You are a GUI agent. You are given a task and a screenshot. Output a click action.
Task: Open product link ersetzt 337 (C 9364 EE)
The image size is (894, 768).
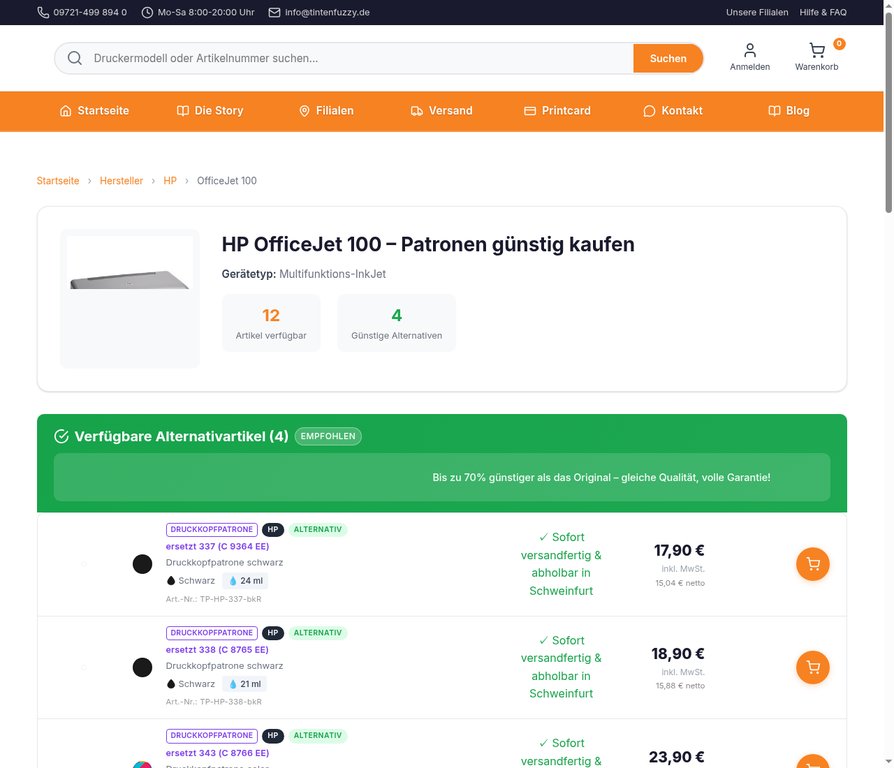click(217, 546)
